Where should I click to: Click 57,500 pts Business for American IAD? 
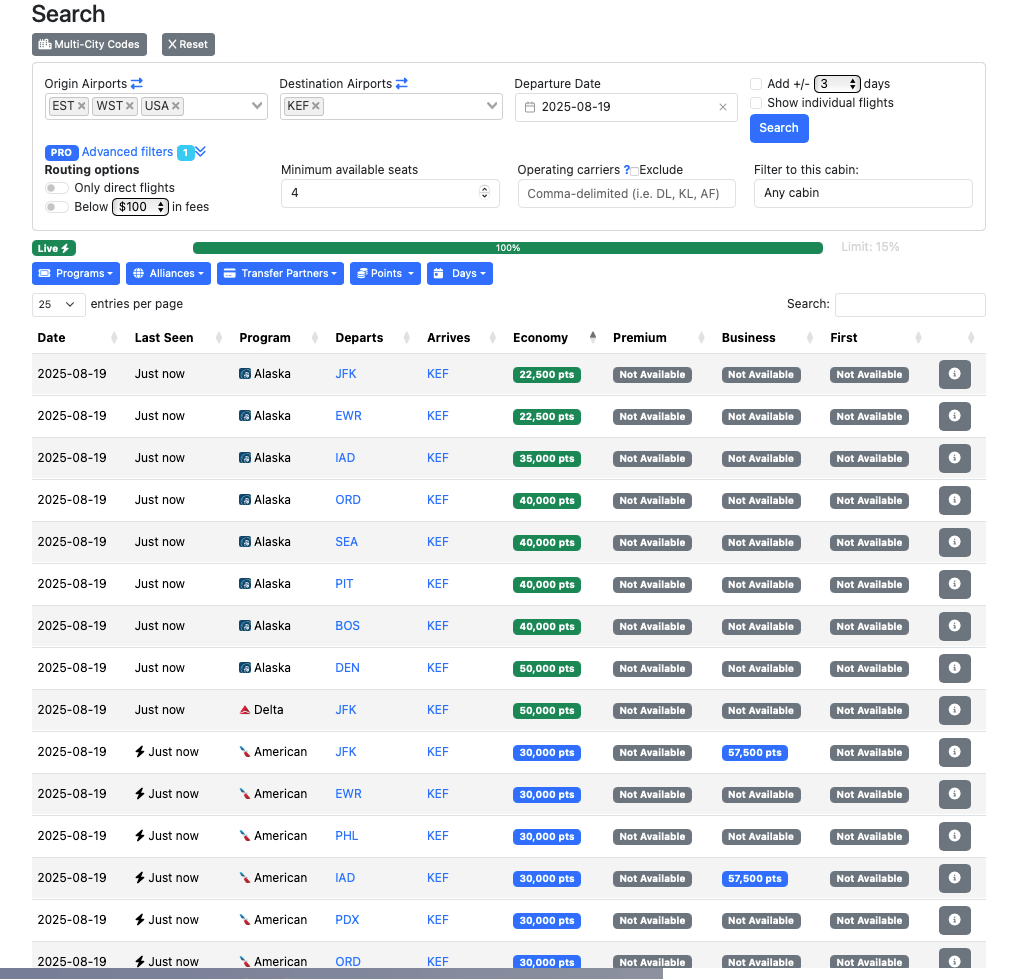click(x=755, y=879)
